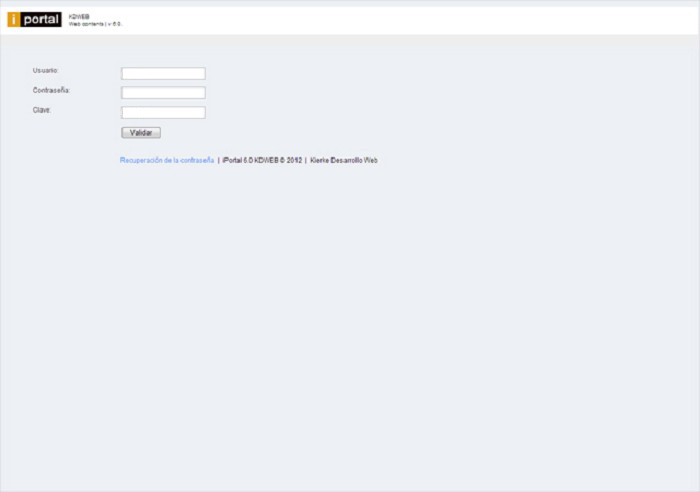Open the Recuperación de la contraseña link

[x=167, y=160]
